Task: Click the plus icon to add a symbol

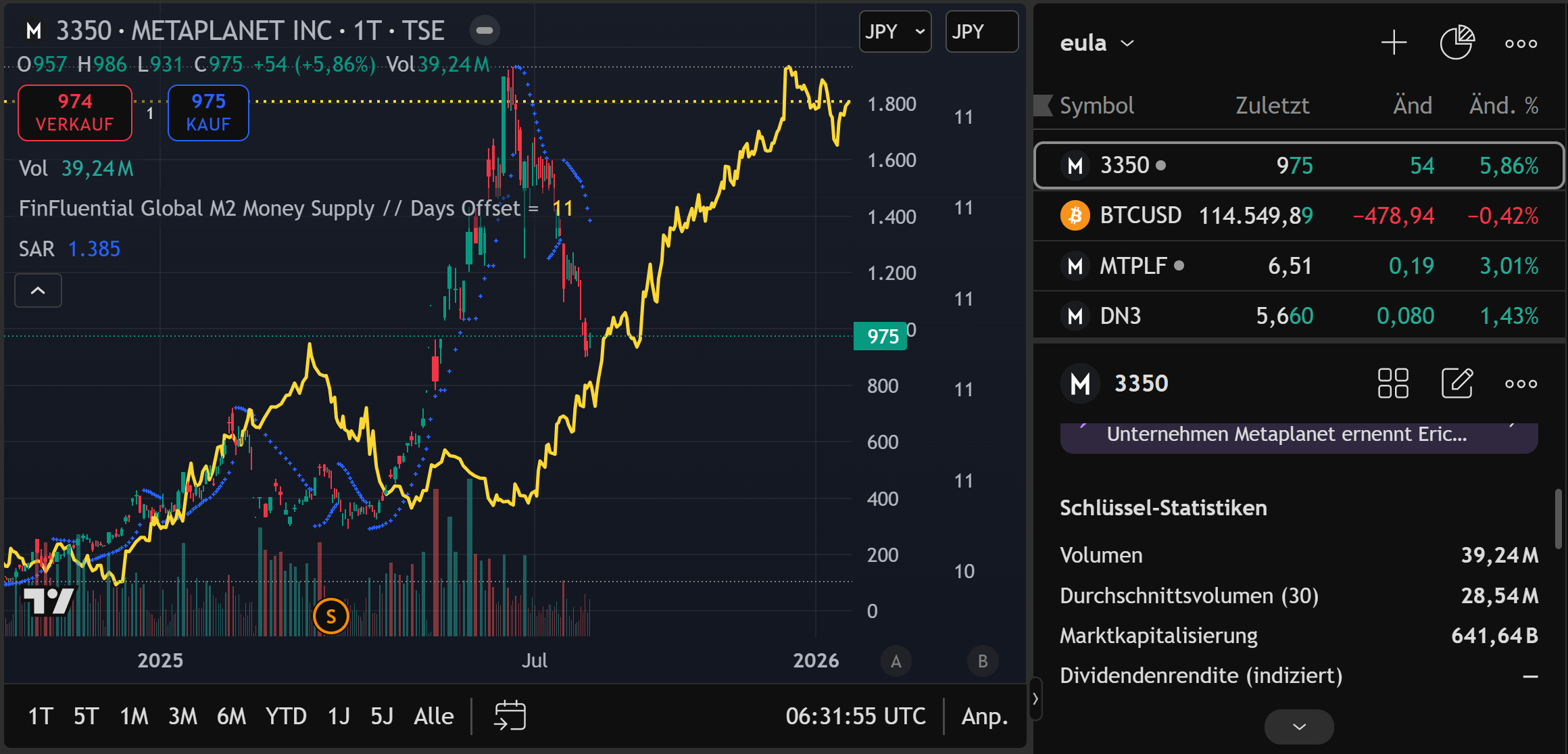Action: (1394, 43)
